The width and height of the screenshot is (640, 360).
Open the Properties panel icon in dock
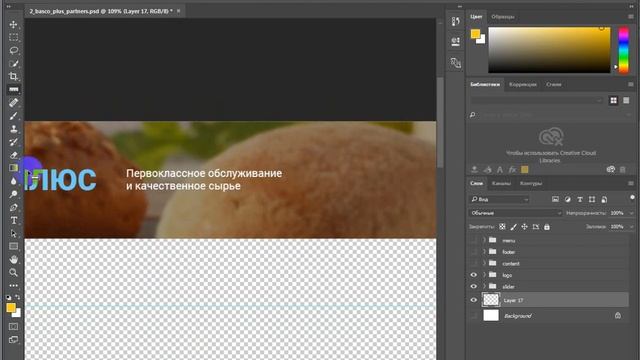click(x=456, y=41)
